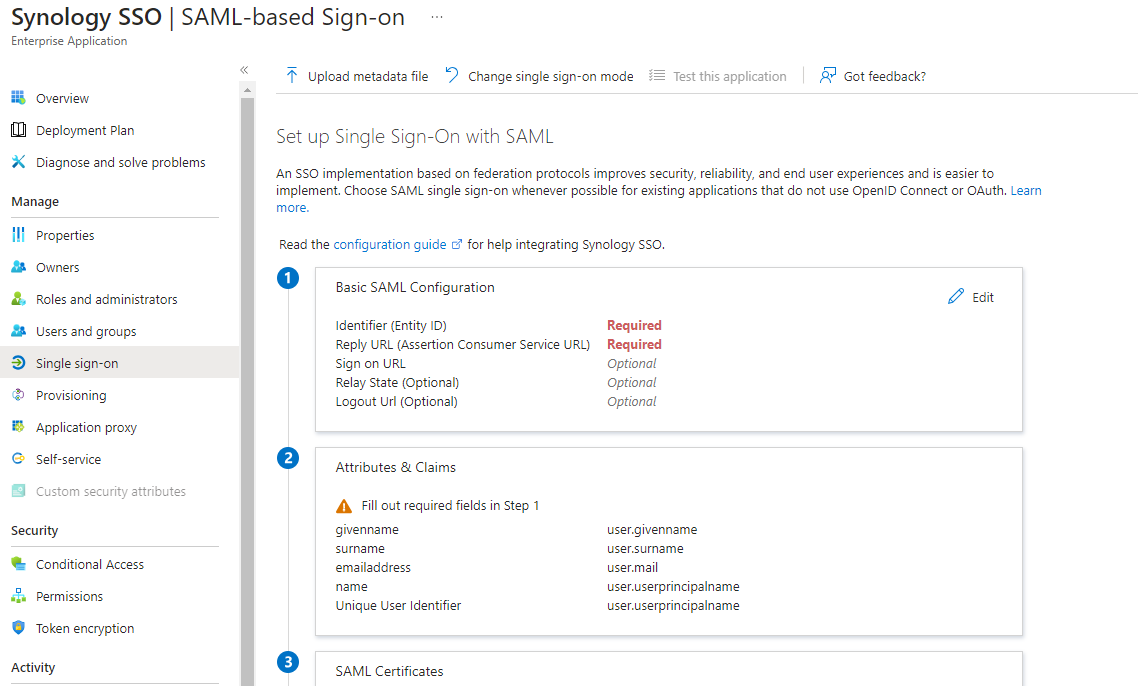Click the Roles and administrators icon
This screenshot has width=1138, height=686.
tap(18, 299)
